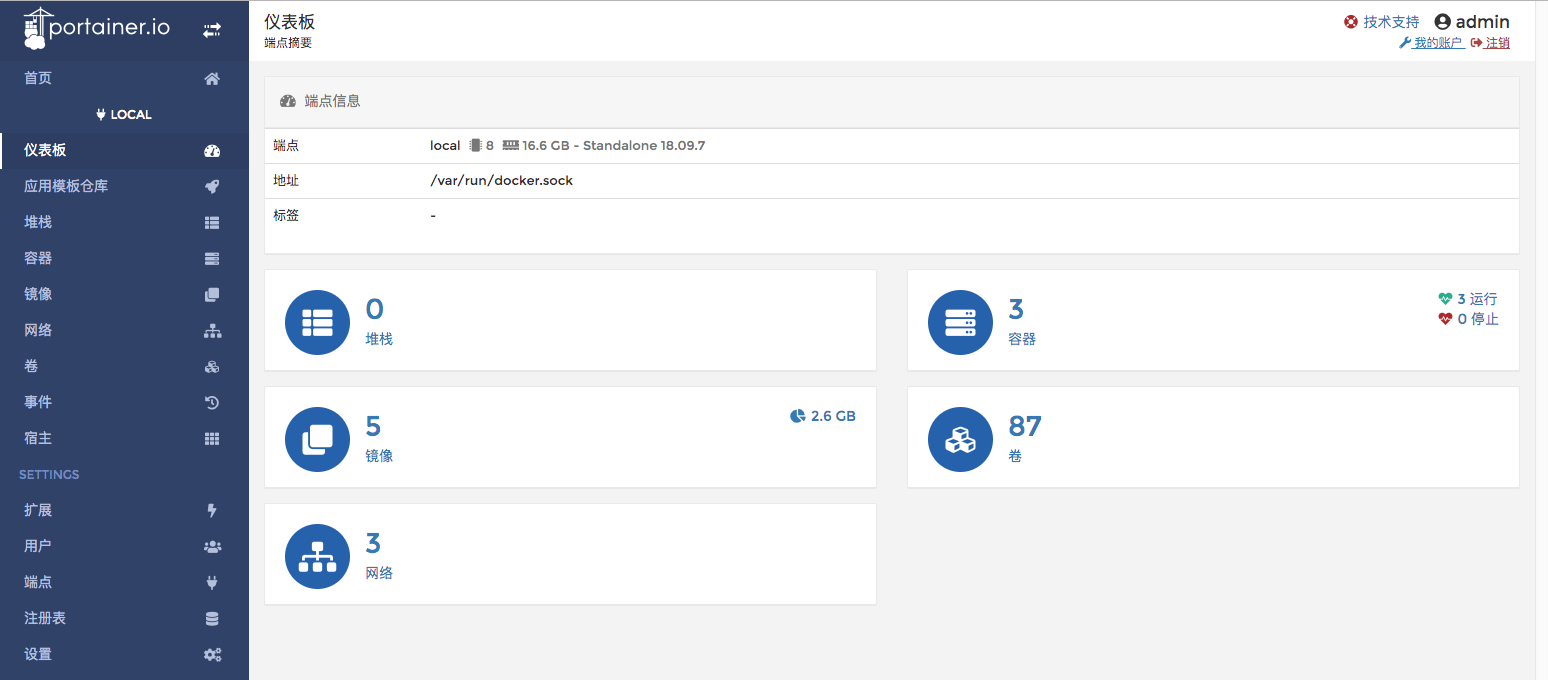Click the red heartbeat 0 停止 status
This screenshot has width=1548, height=680.
(x=1468, y=319)
